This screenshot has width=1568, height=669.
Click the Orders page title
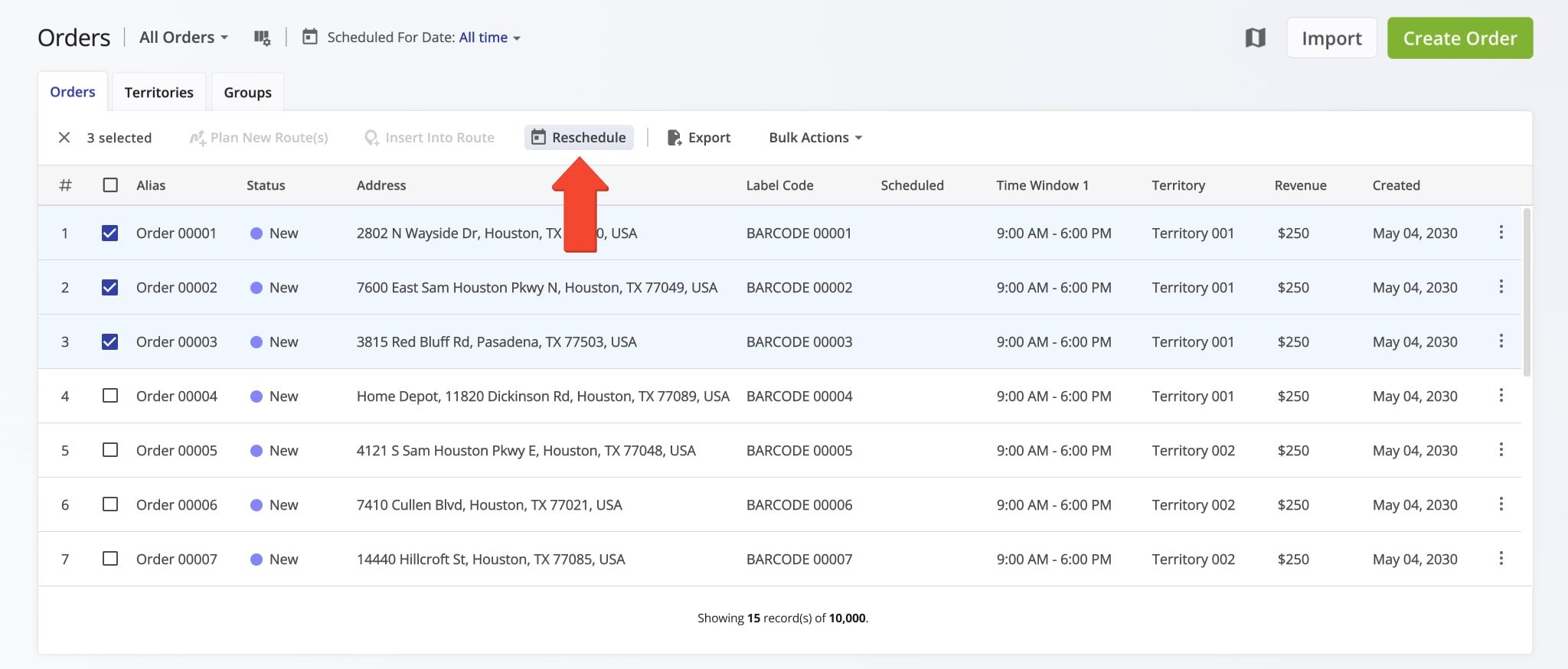(x=73, y=38)
